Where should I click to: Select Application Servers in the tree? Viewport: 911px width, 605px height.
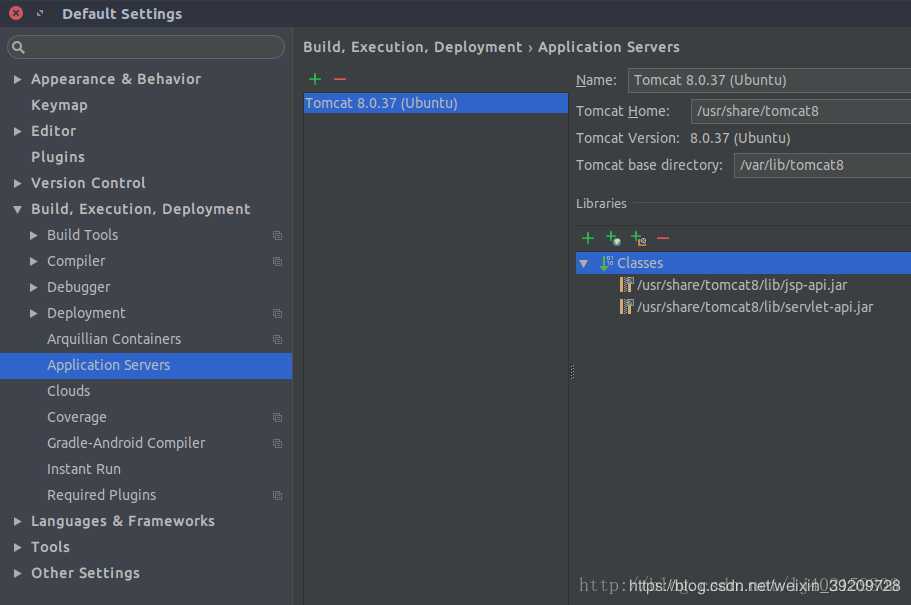[x=146, y=365]
